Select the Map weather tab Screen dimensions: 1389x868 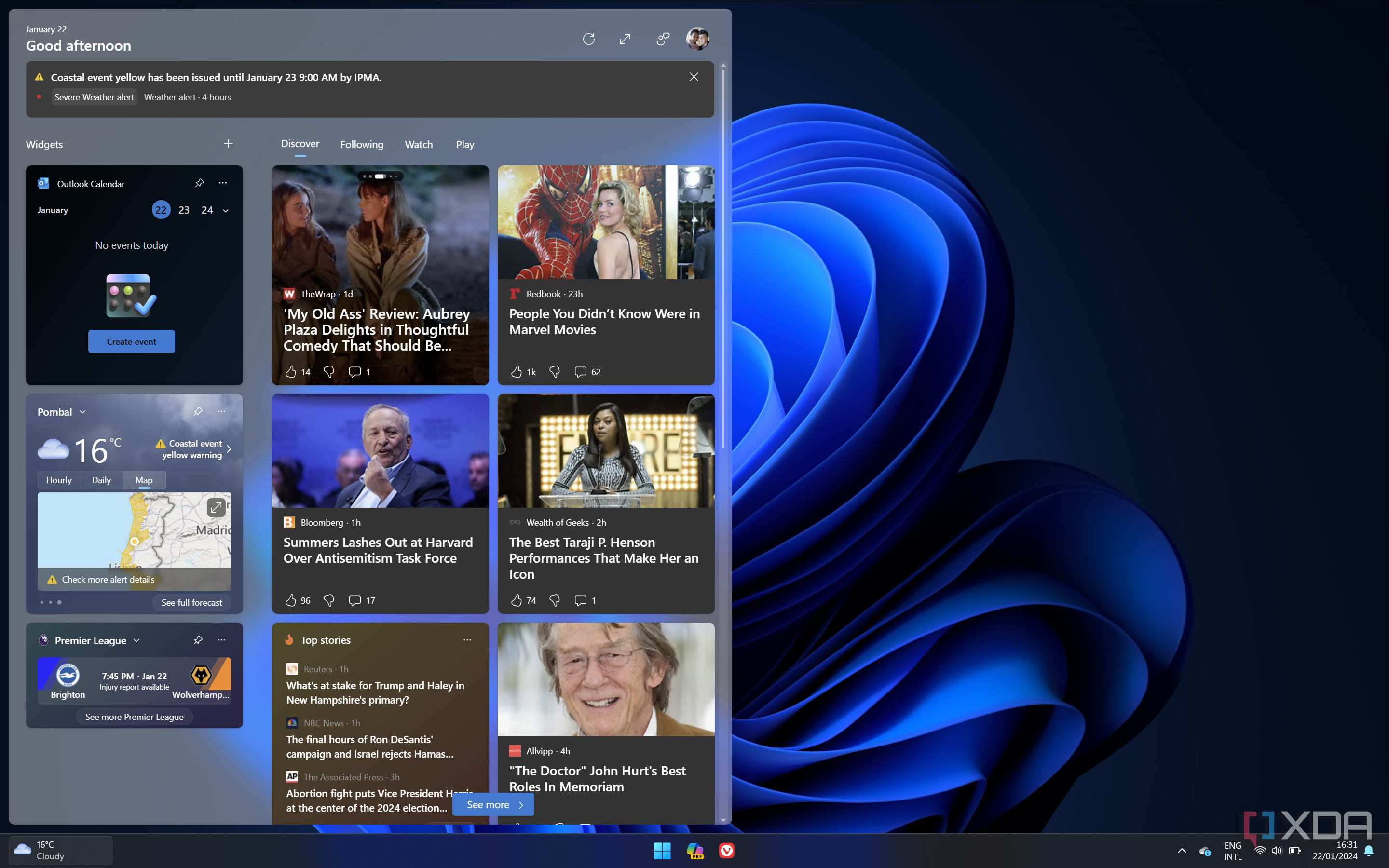pyautogui.click(x=144, y=480)
